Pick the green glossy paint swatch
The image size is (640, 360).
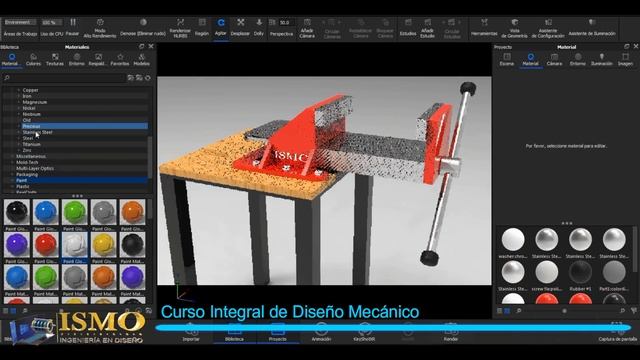(75, 212)
